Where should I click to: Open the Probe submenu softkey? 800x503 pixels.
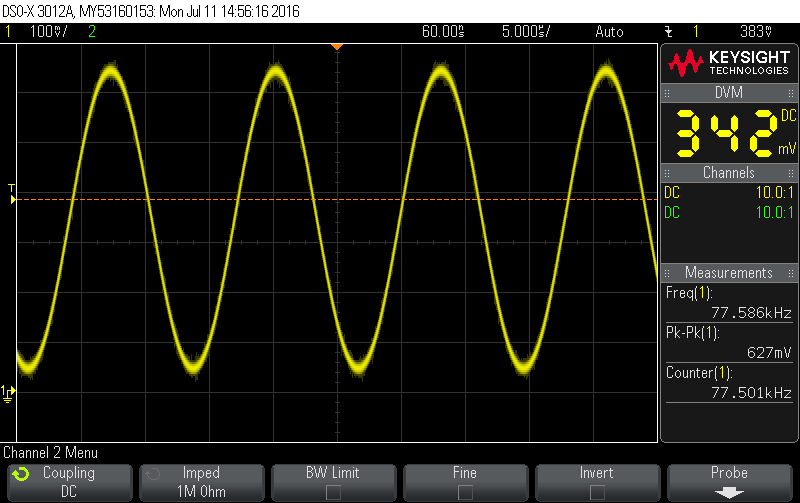tap(730, 483)
